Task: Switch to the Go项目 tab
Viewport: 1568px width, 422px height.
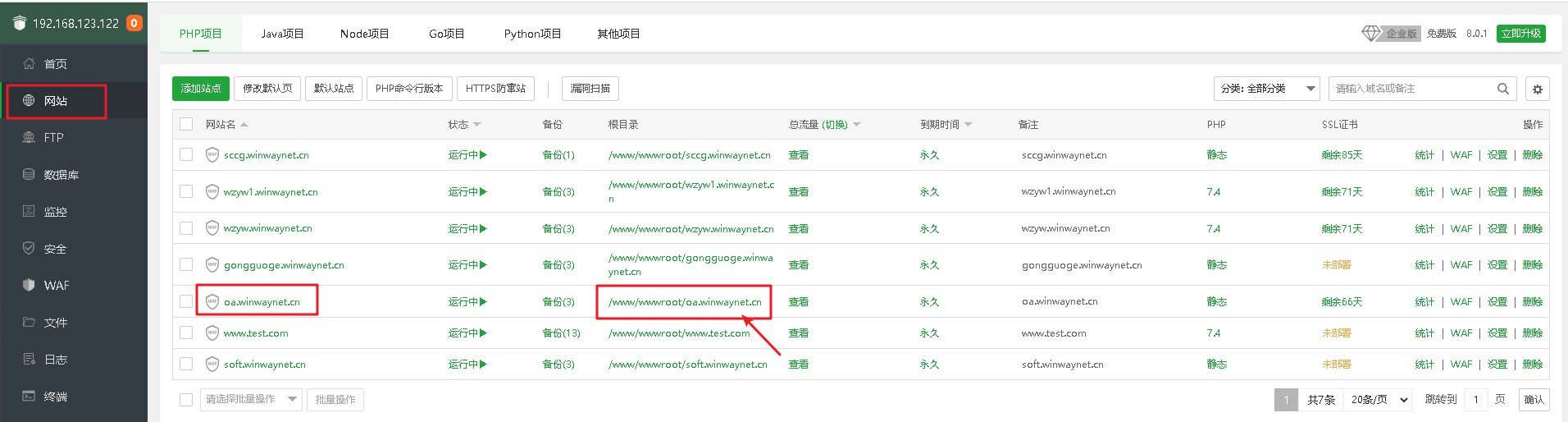Action: coord(446,34)
